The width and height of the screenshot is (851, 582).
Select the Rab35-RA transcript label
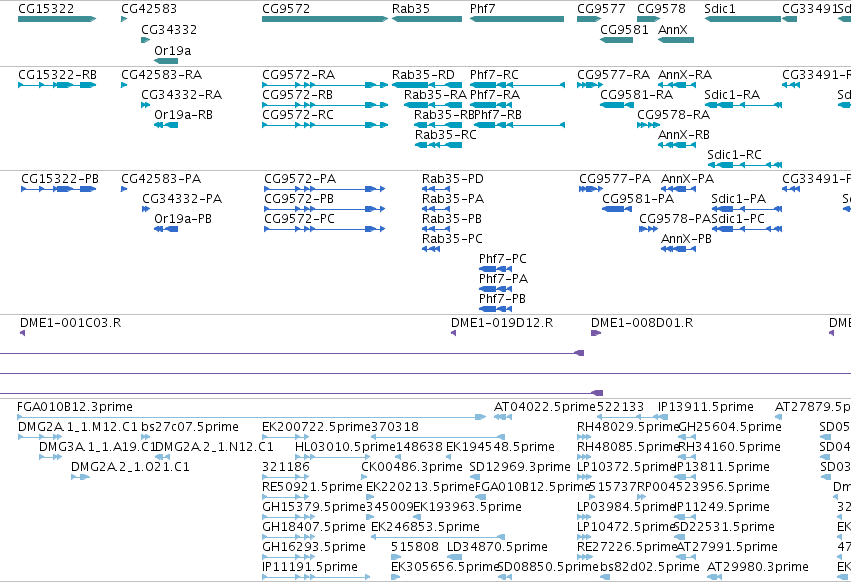pyautogui.click(x=435, y=94)
